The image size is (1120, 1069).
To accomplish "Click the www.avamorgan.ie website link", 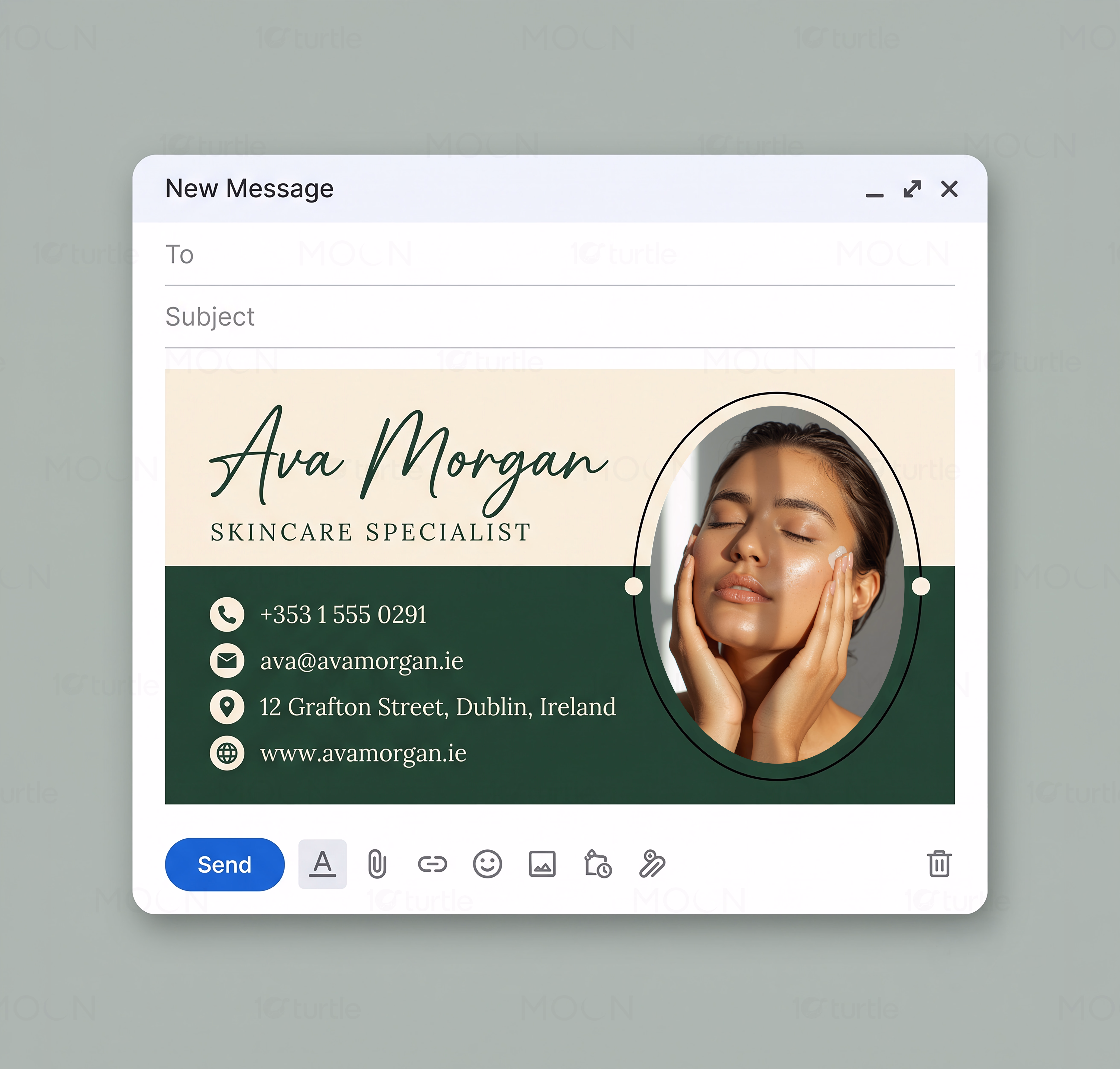I will [363, 753].
